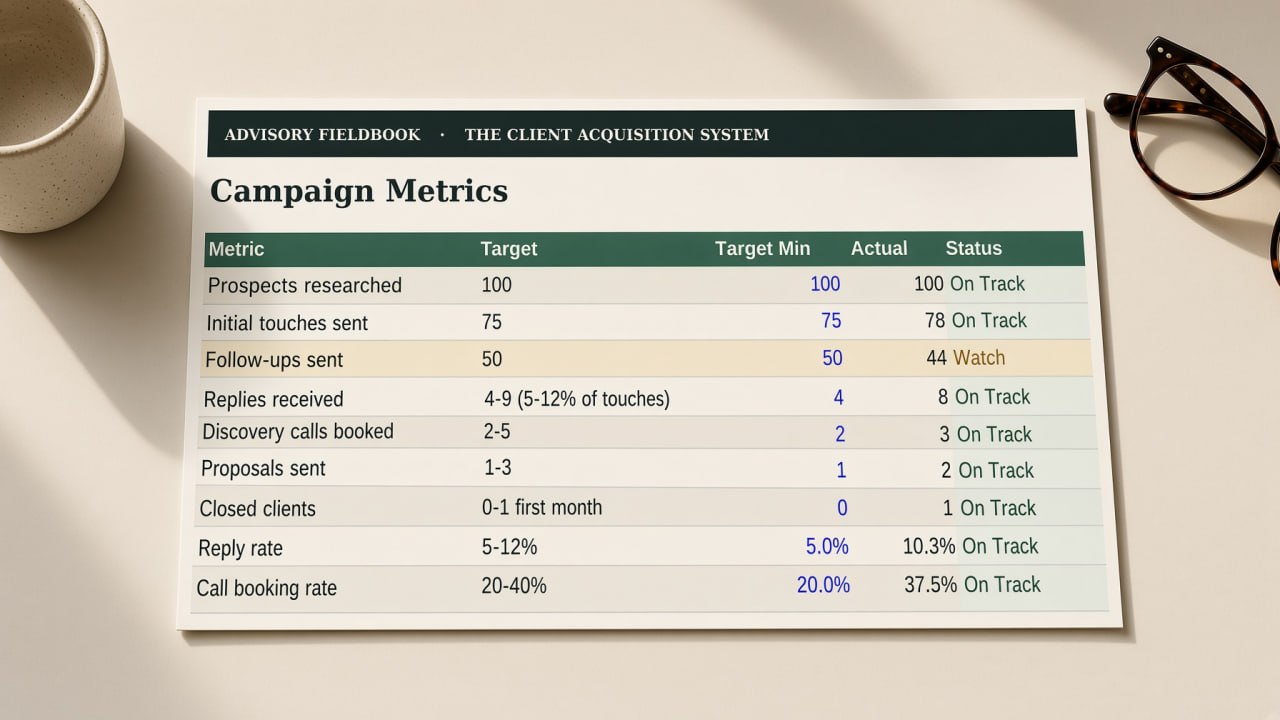Click blue Target Min '100' for Prospects researched
The height and width of the screenshot is (720, 1280).
coord(825,284)
